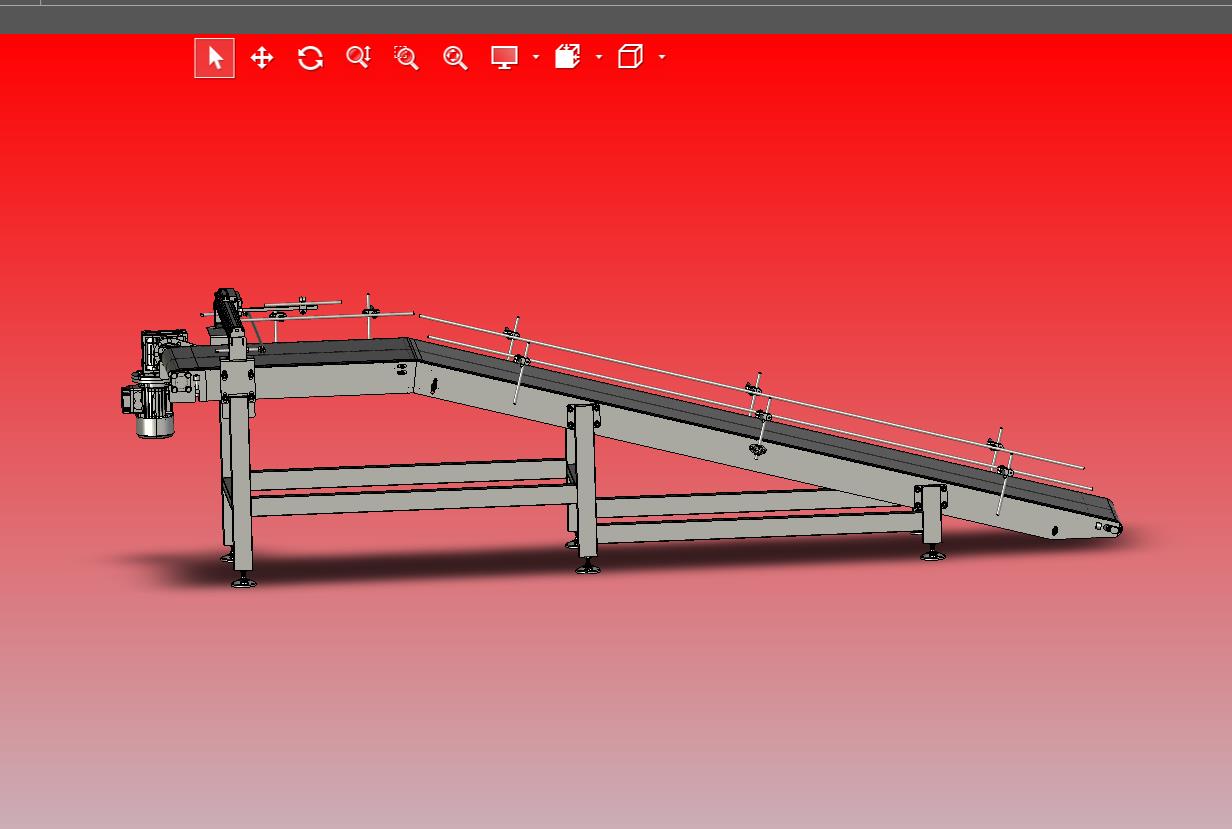Click the section view icon
1232x829 pixels.
(x=568, y=56)
